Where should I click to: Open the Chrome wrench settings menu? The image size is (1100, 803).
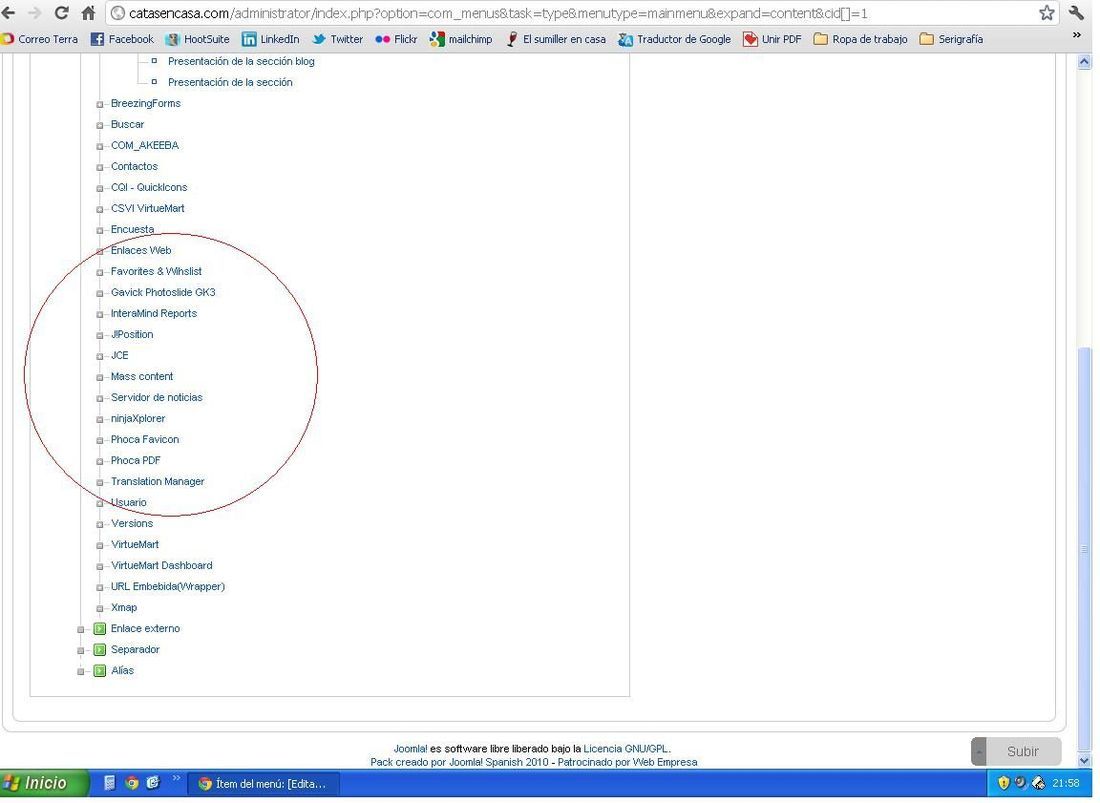click(1076, 13)
